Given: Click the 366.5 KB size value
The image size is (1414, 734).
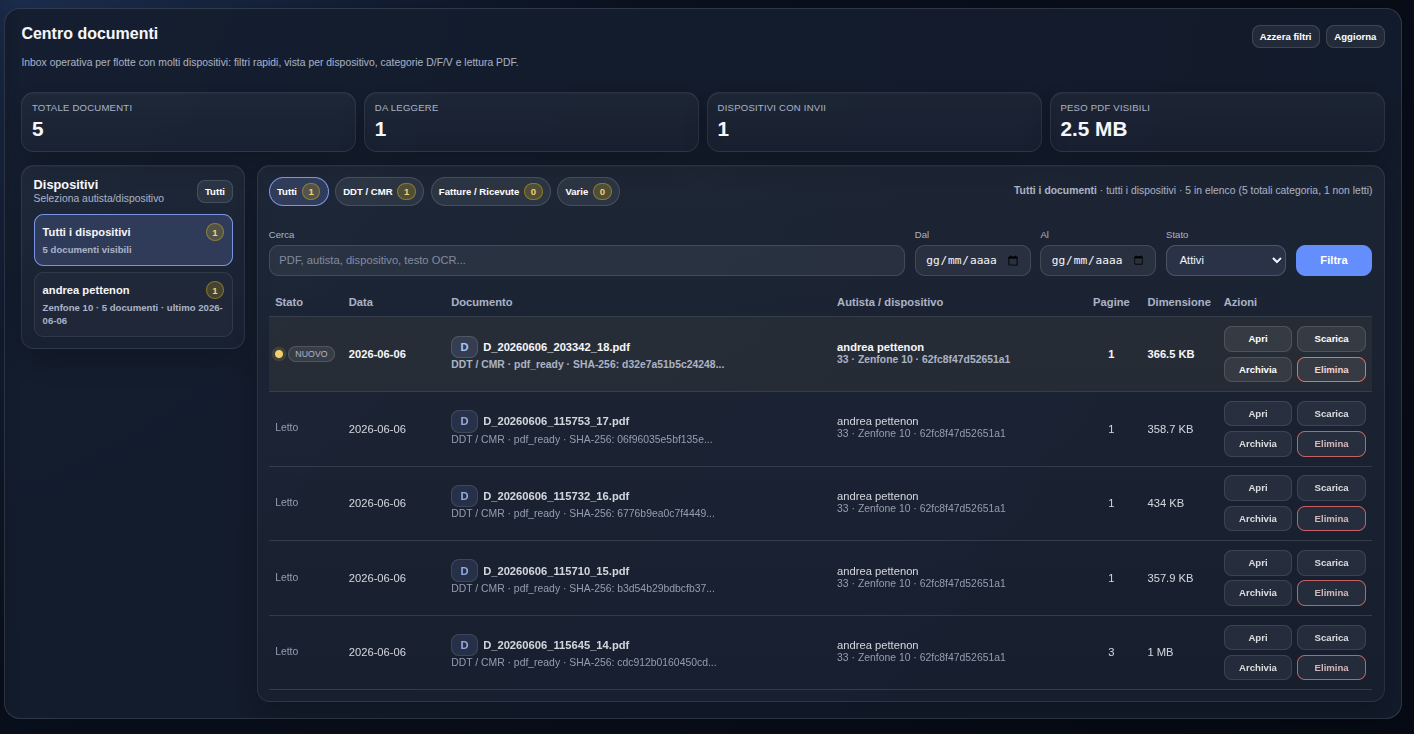Looking at the screenshot, I should 1171,354.
